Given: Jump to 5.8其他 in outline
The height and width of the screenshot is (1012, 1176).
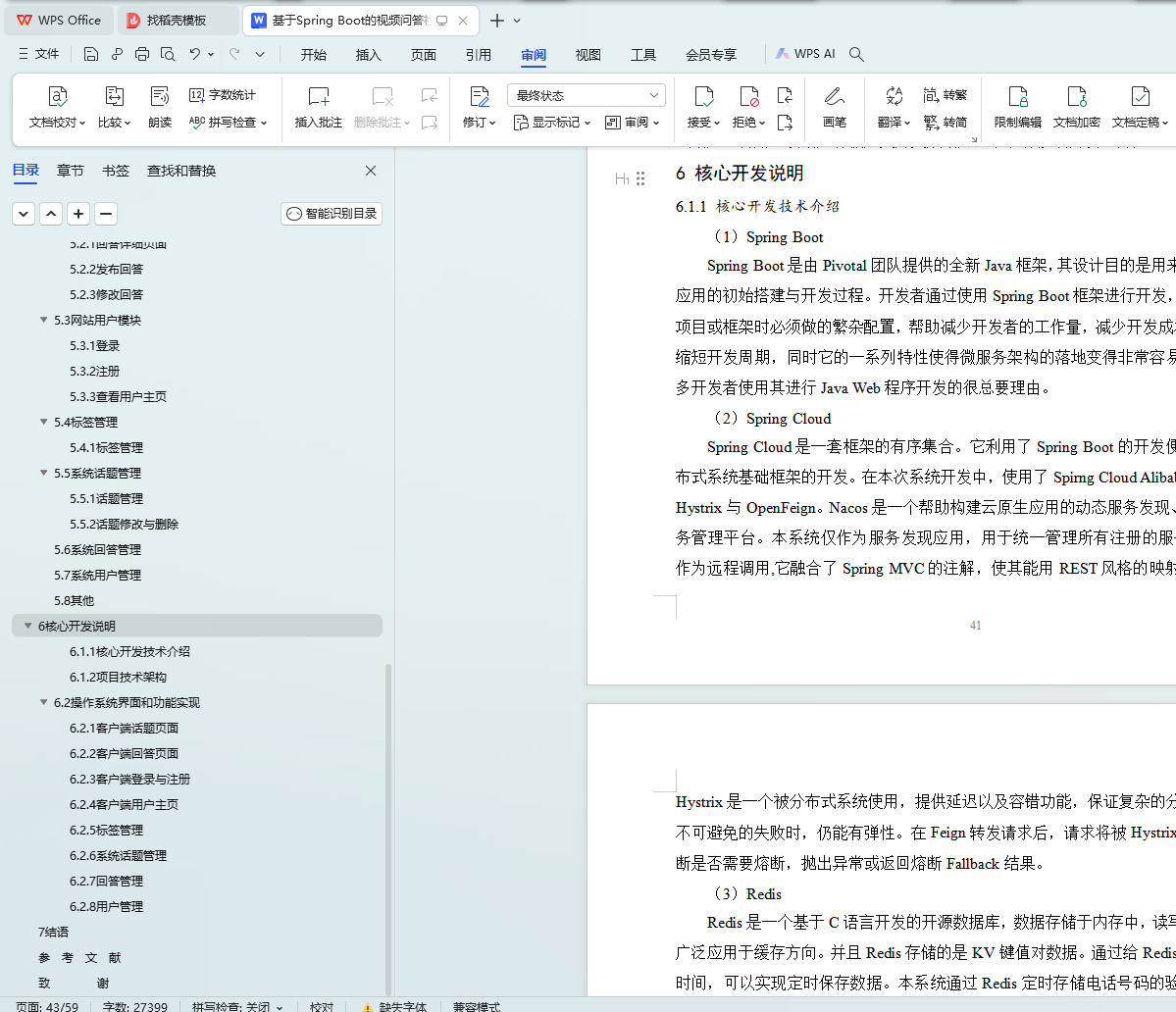Looking at the screenshot, I should pyautogui.click(x=74, y=600).
